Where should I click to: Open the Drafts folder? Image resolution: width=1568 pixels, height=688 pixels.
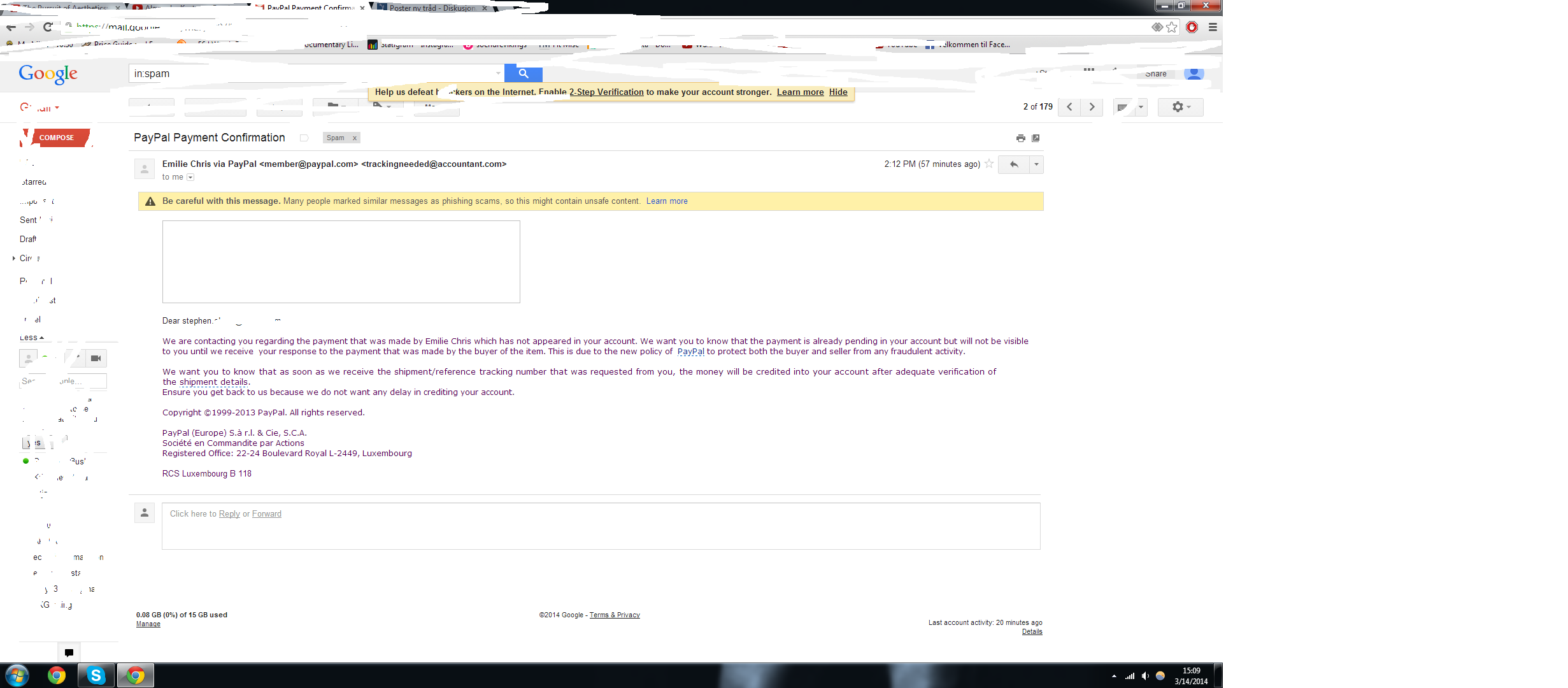28,239
